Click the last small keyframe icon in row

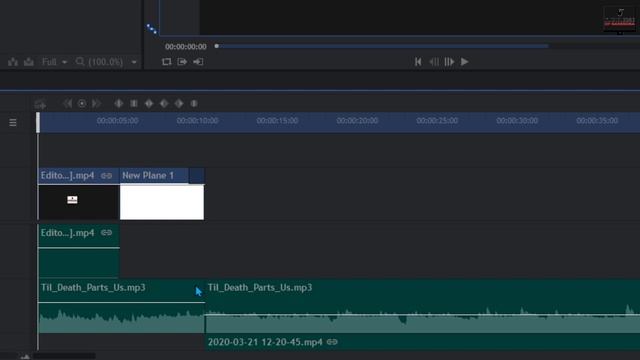click(x=194, y=104)
